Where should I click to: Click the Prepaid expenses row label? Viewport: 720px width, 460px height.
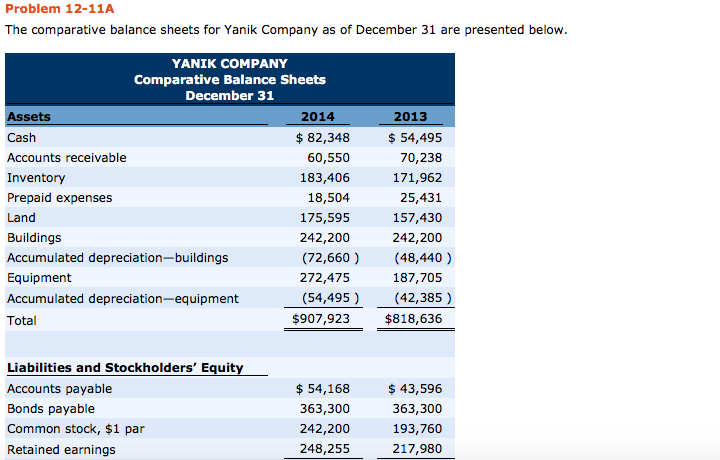60,197
